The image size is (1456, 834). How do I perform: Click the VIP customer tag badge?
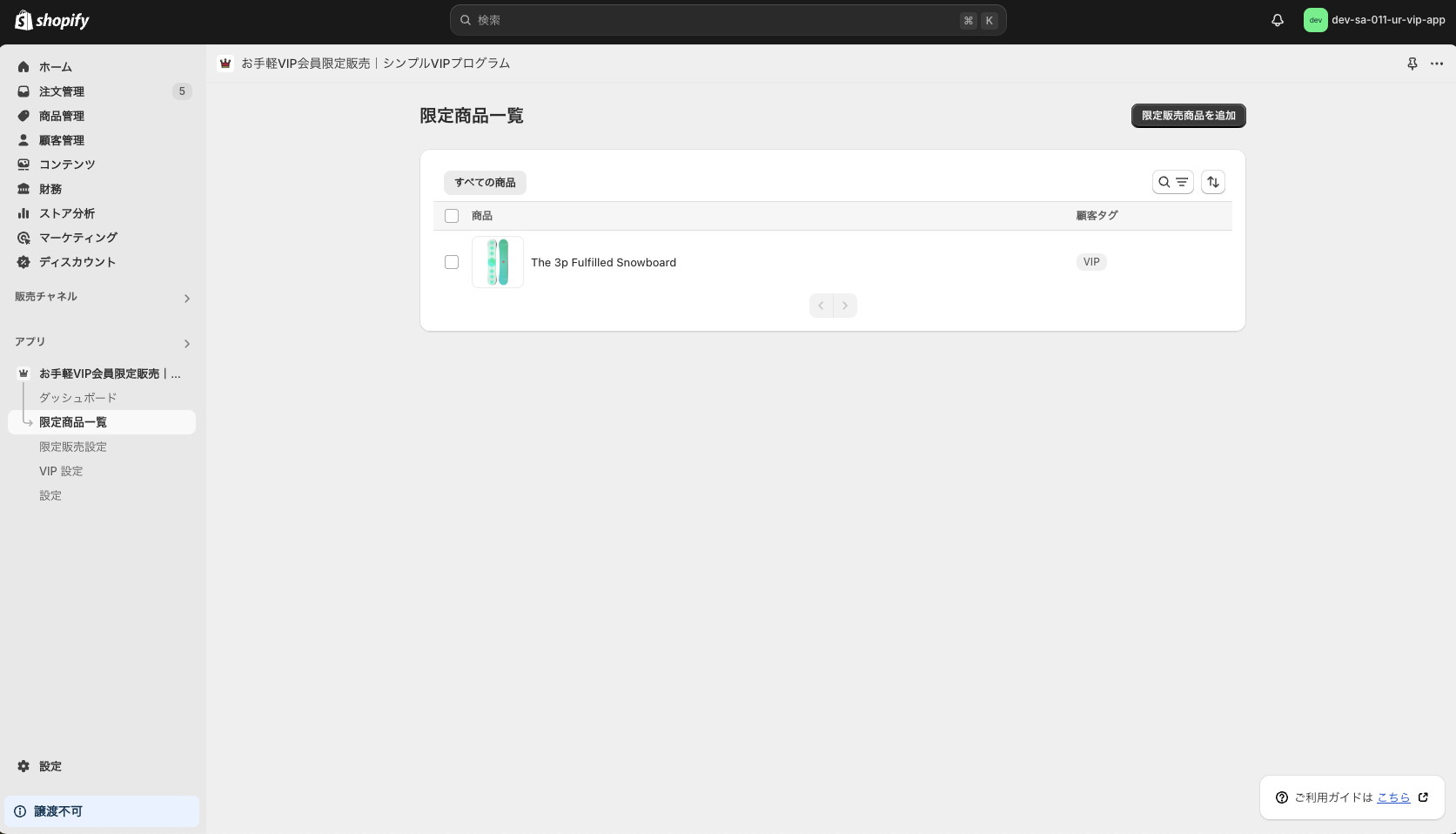point(1091,262)
